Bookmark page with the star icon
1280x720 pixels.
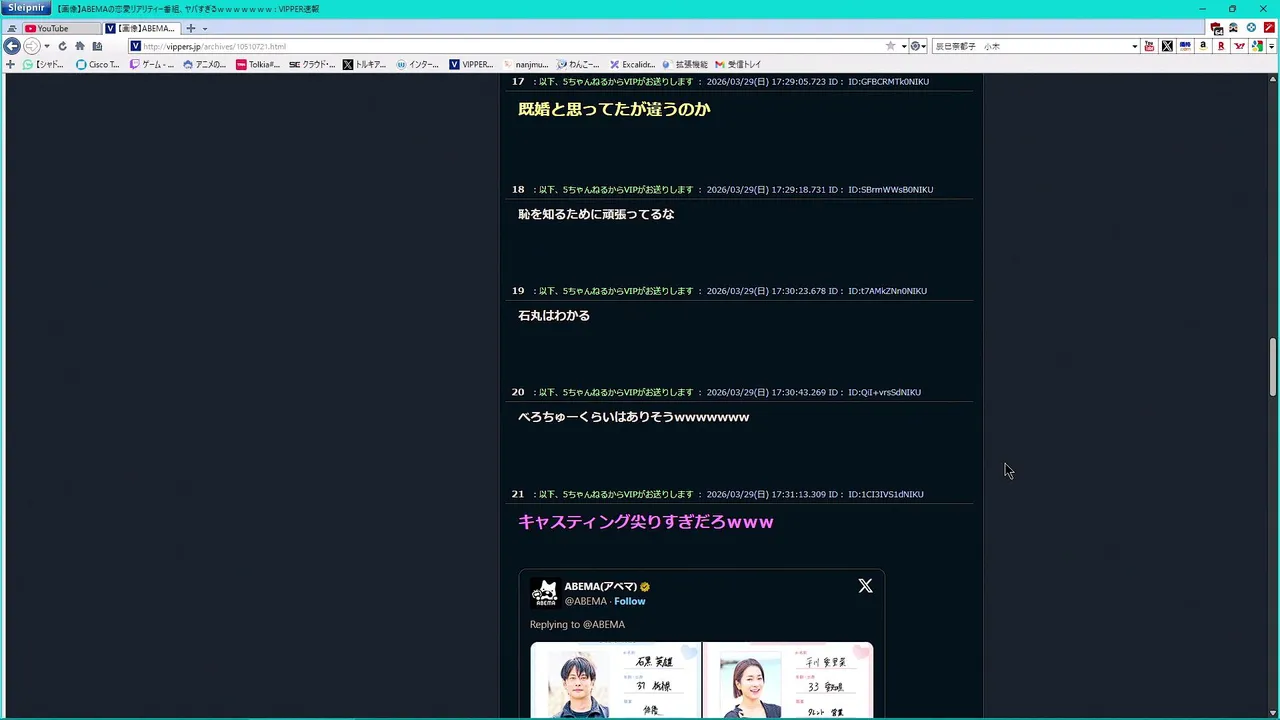coord(890,46)
